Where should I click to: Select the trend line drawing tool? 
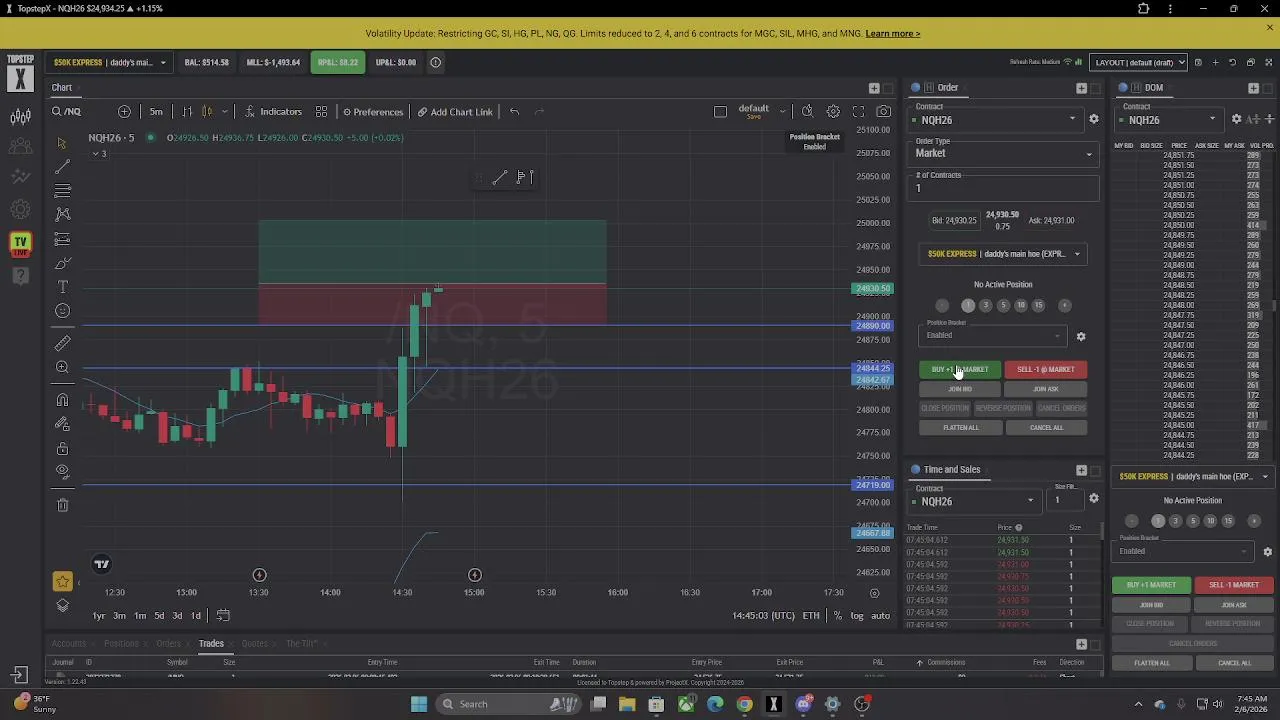coord(62,167)
